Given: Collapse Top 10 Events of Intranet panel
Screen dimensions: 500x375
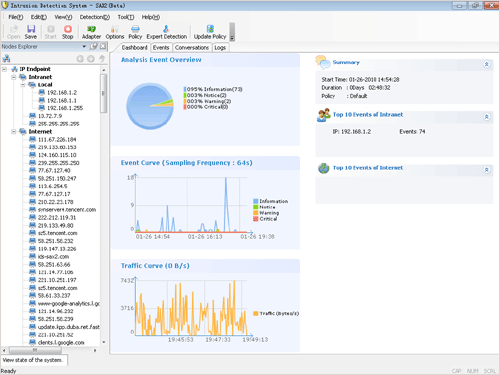Looking at the screenshot, I should tap(487, 117).
